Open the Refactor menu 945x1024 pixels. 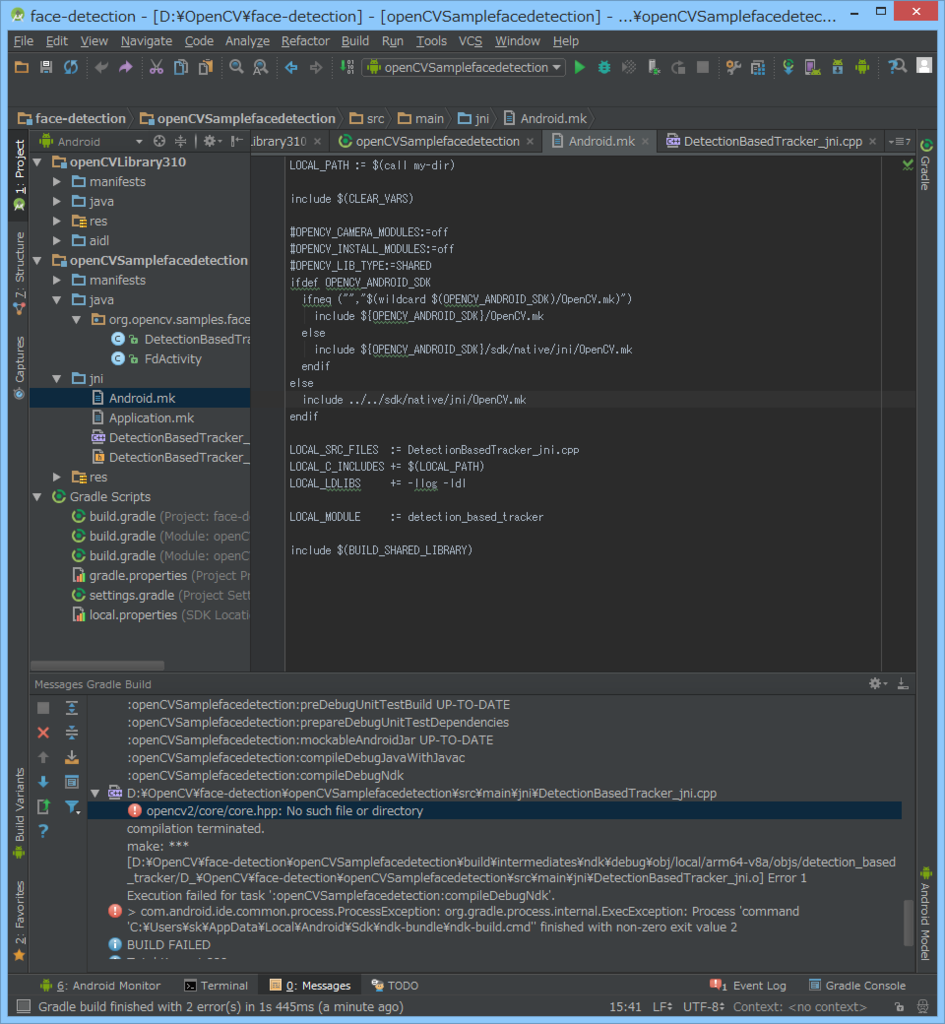coord(305,40)
